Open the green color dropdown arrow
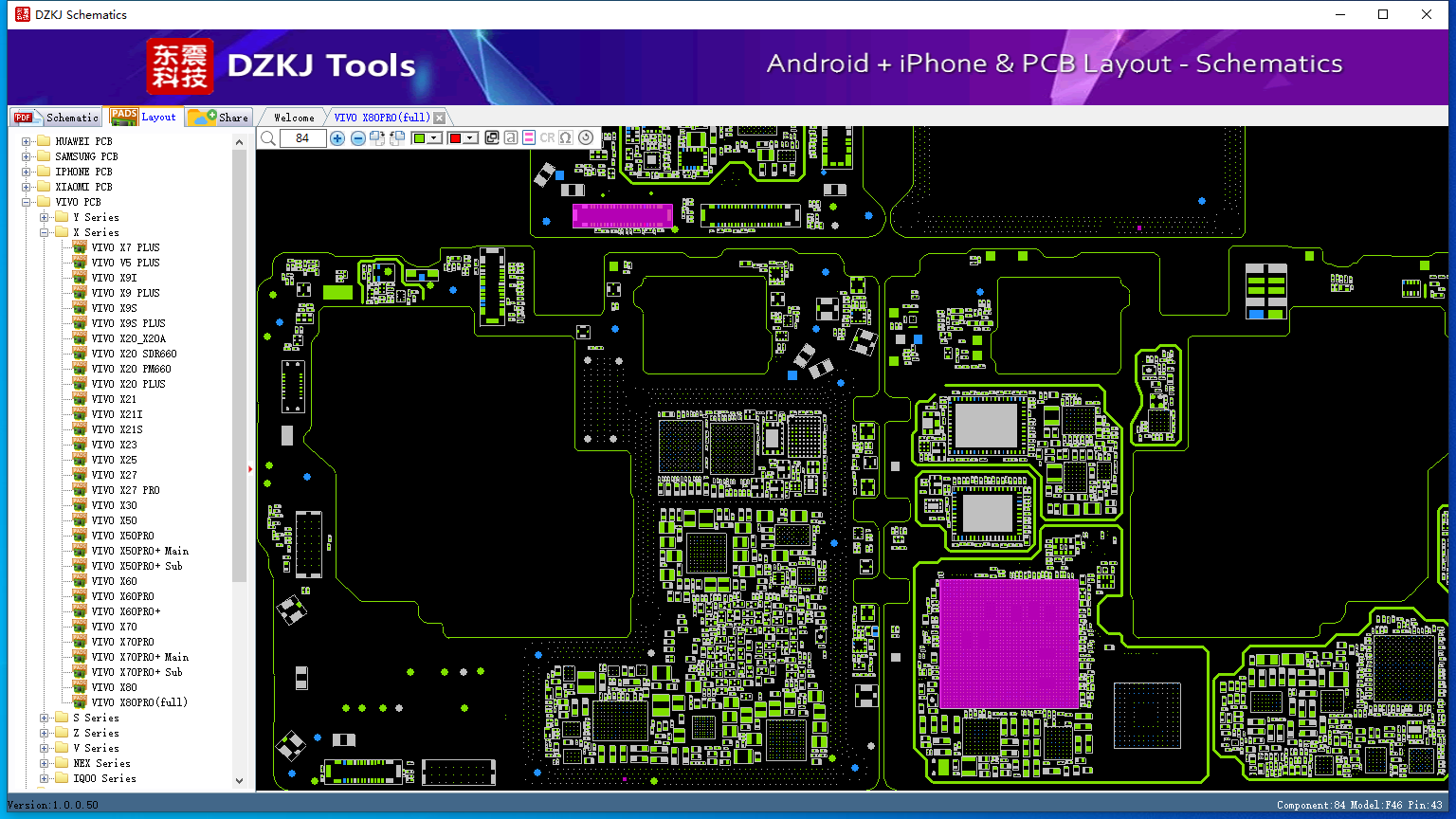The height and width of the screenshot is (819, 1456). pos(434,138)
